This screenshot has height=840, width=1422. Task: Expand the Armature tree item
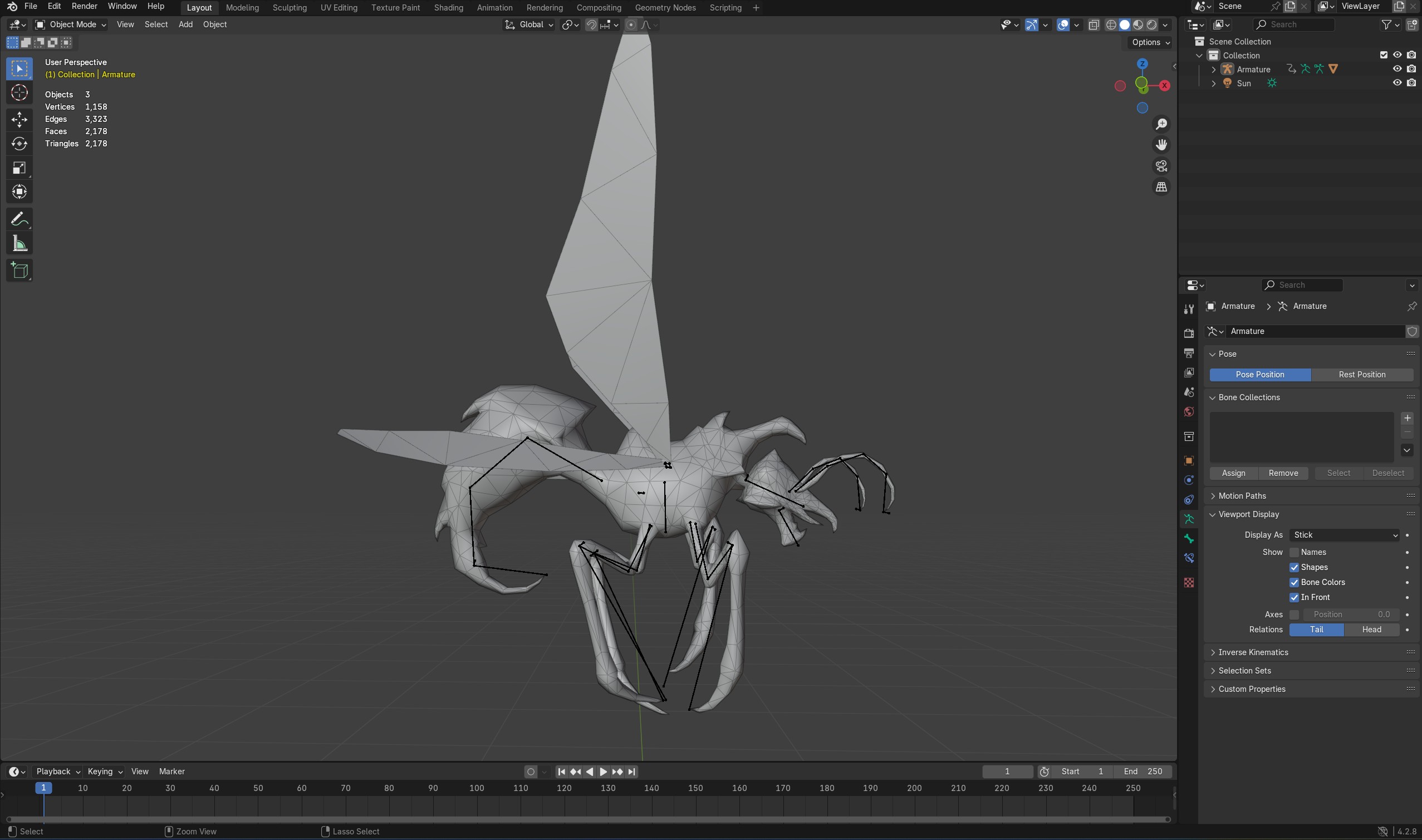[1213, 69]
